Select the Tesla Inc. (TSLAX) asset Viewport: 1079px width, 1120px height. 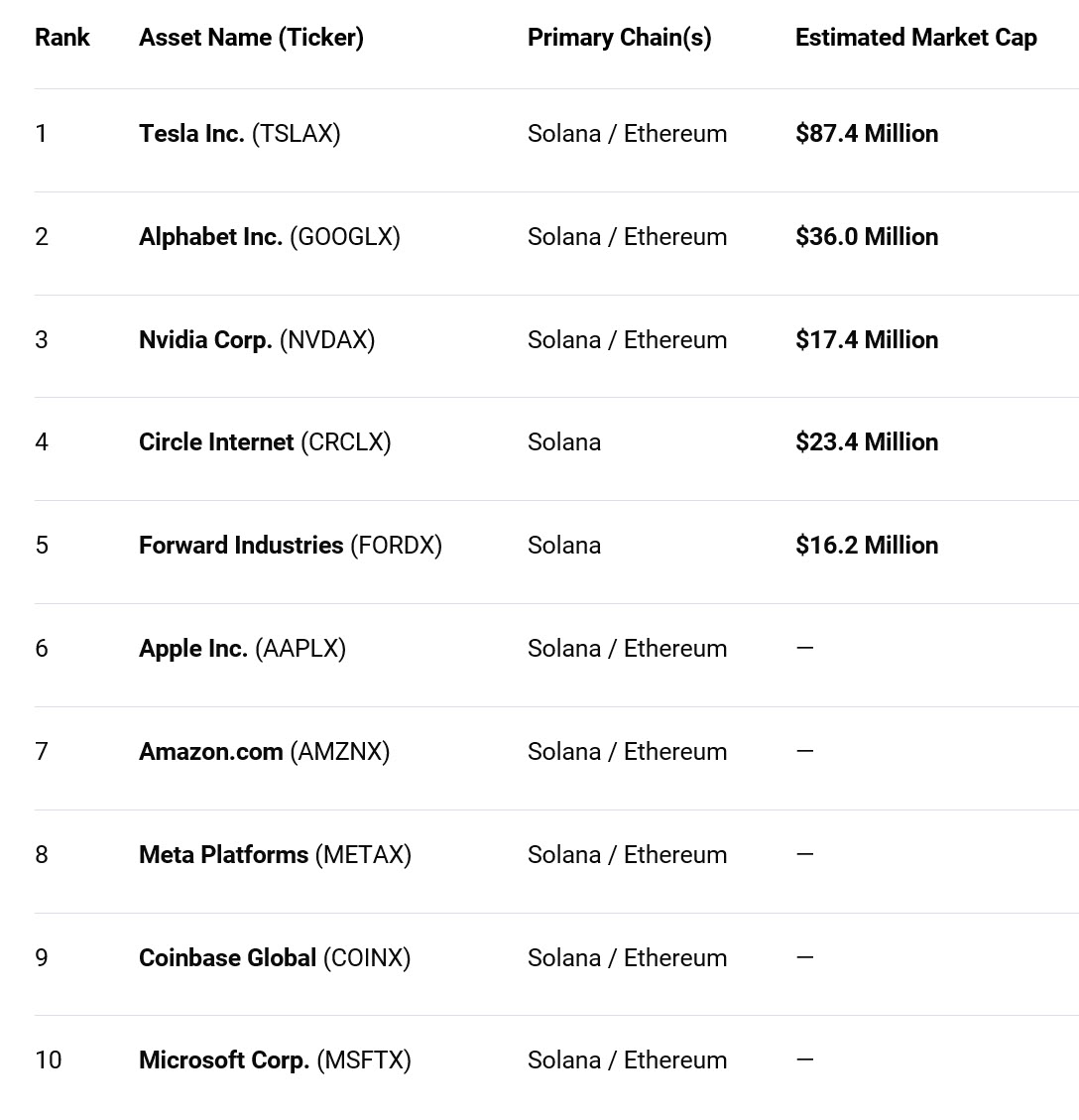239,134
